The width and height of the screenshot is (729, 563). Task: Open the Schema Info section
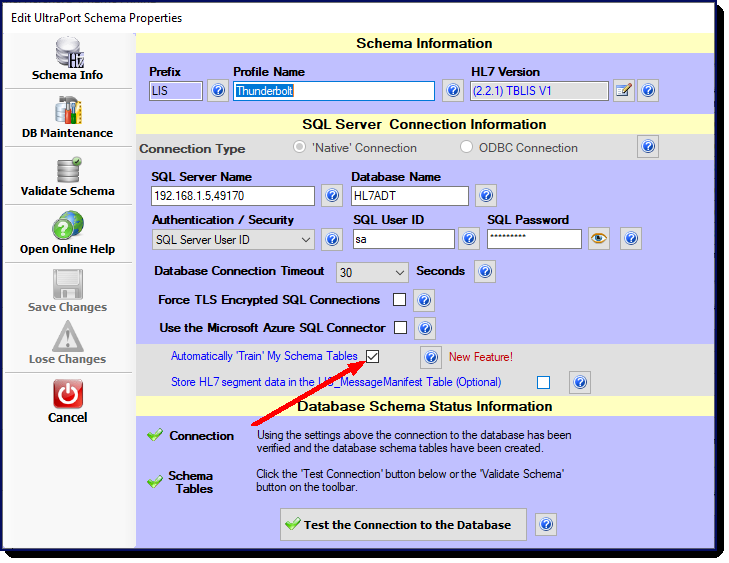pos(68,60)
